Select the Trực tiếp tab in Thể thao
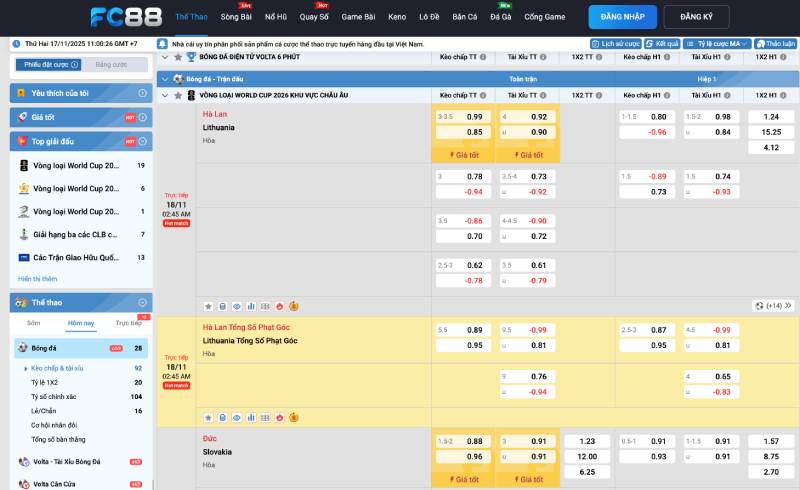 point(128,323)
